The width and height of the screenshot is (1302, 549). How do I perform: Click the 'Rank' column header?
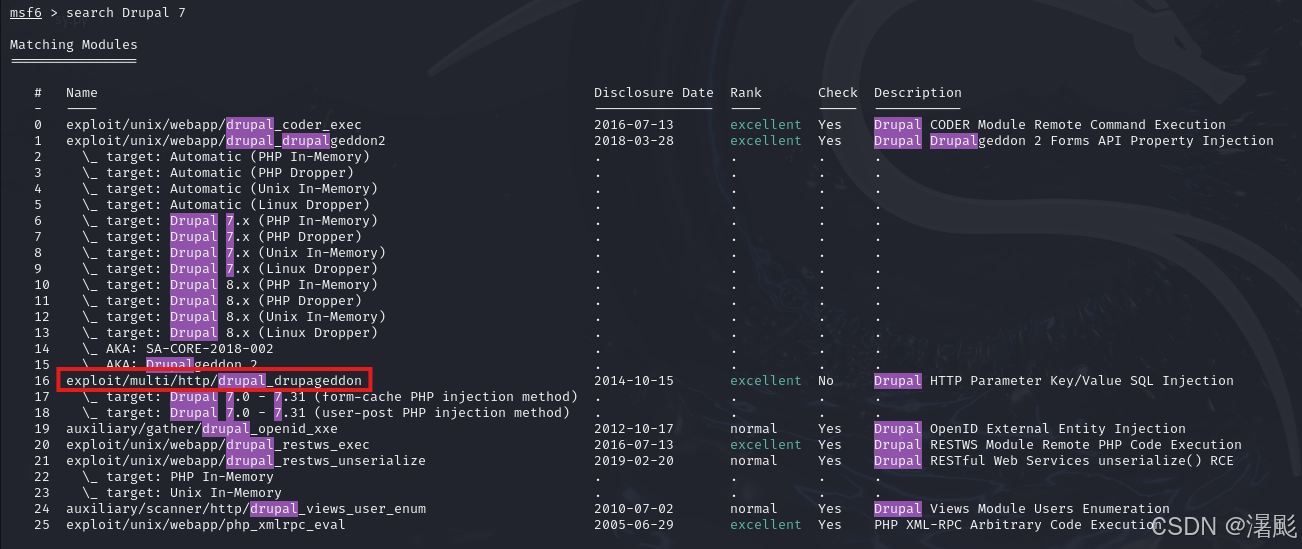(746, 93)
